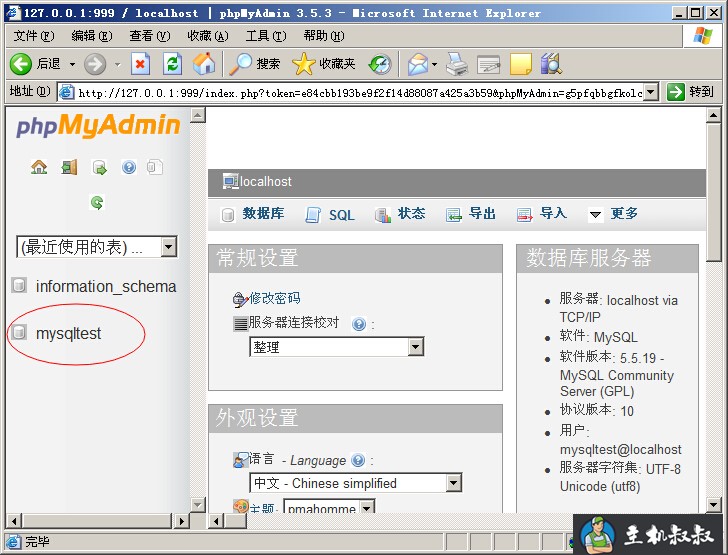The width and height of the screenshot is (728, 555).
Task: Click the help icon beside Language
Action: coord(358,460)
